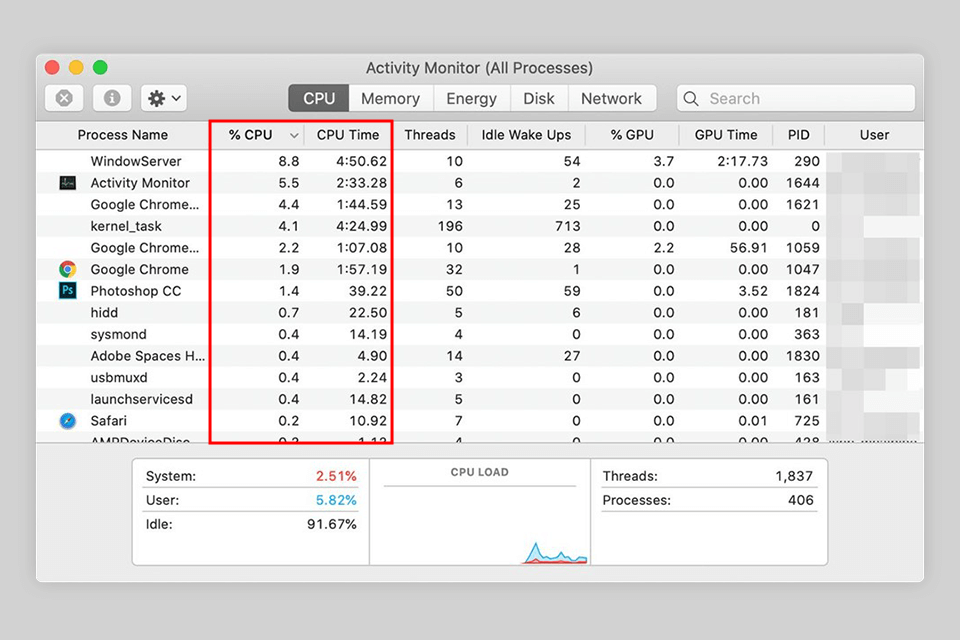Click GPU Time 2:17.73 cell
This screenshot has width=960, height=640.
click(x=742, y=161)
